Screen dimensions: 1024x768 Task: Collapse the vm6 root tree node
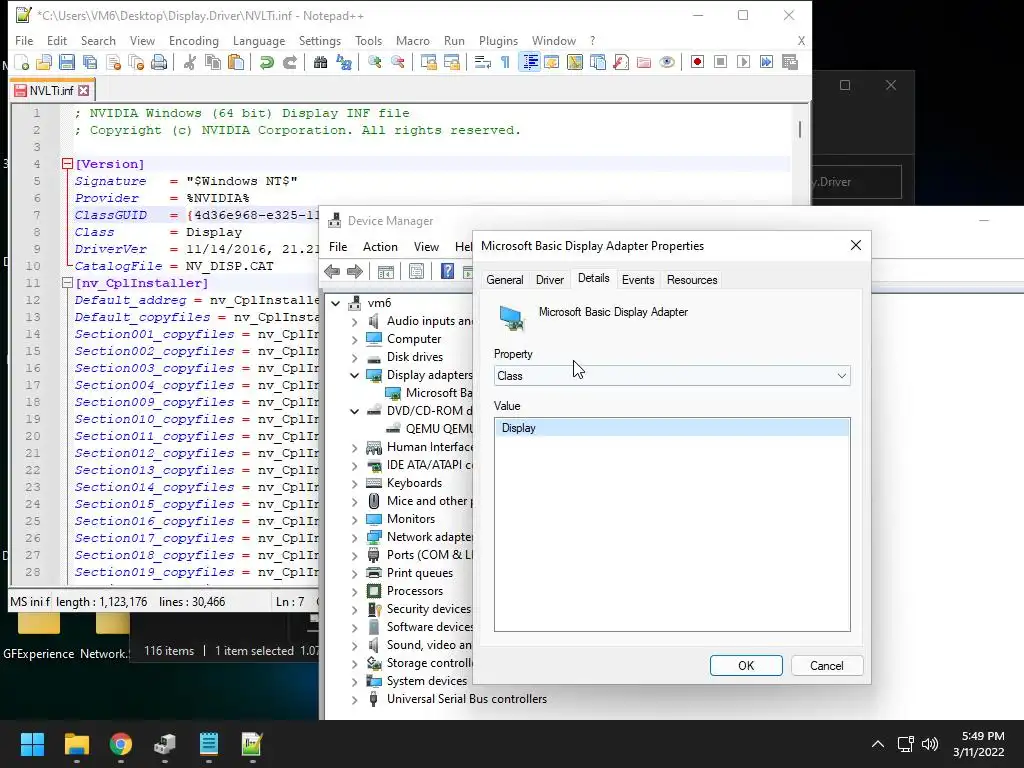click(x=336, y=303)
